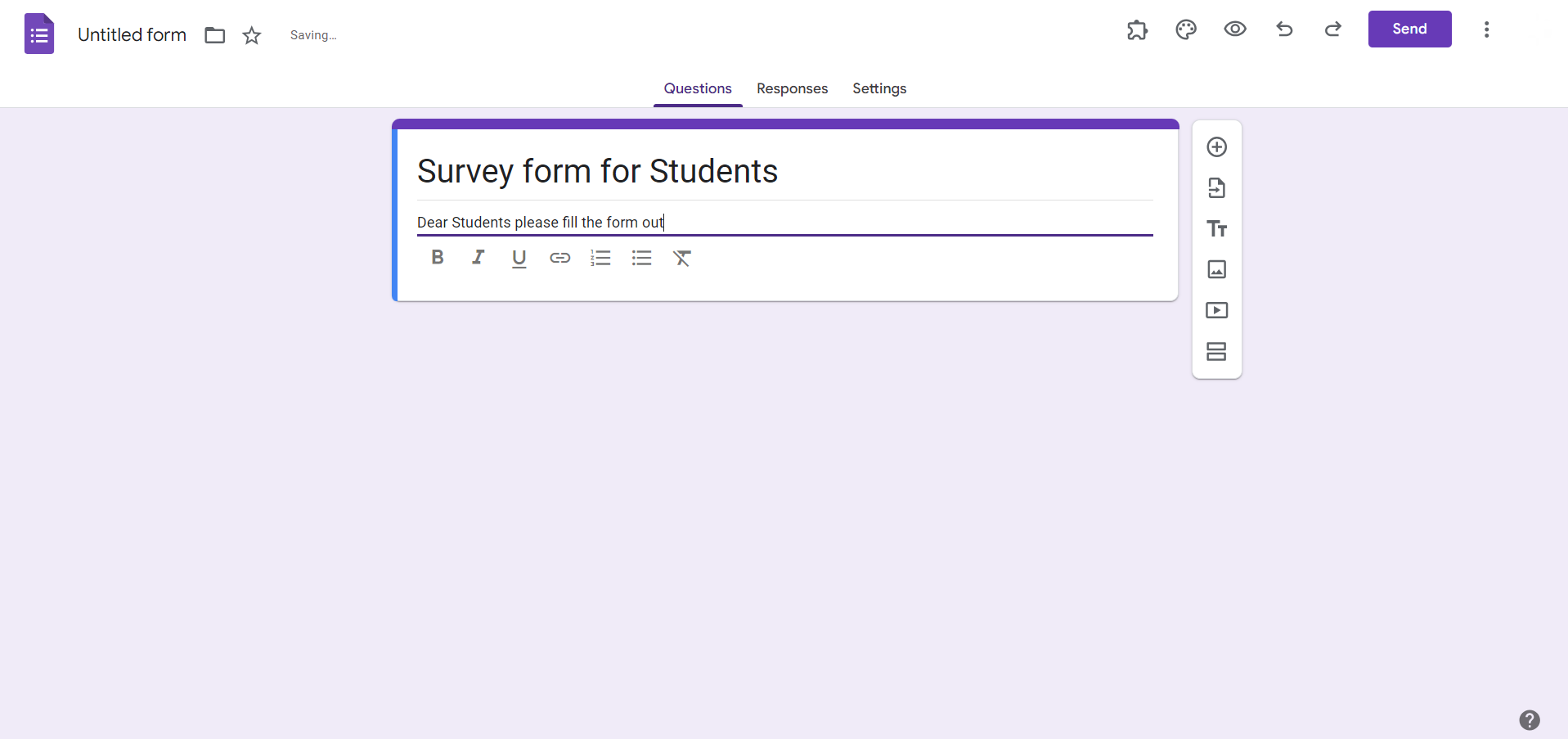Image resolution: width=1568 pixels, height=739 pixels.
Task: Click the Send button
Action: point(1409,29)
